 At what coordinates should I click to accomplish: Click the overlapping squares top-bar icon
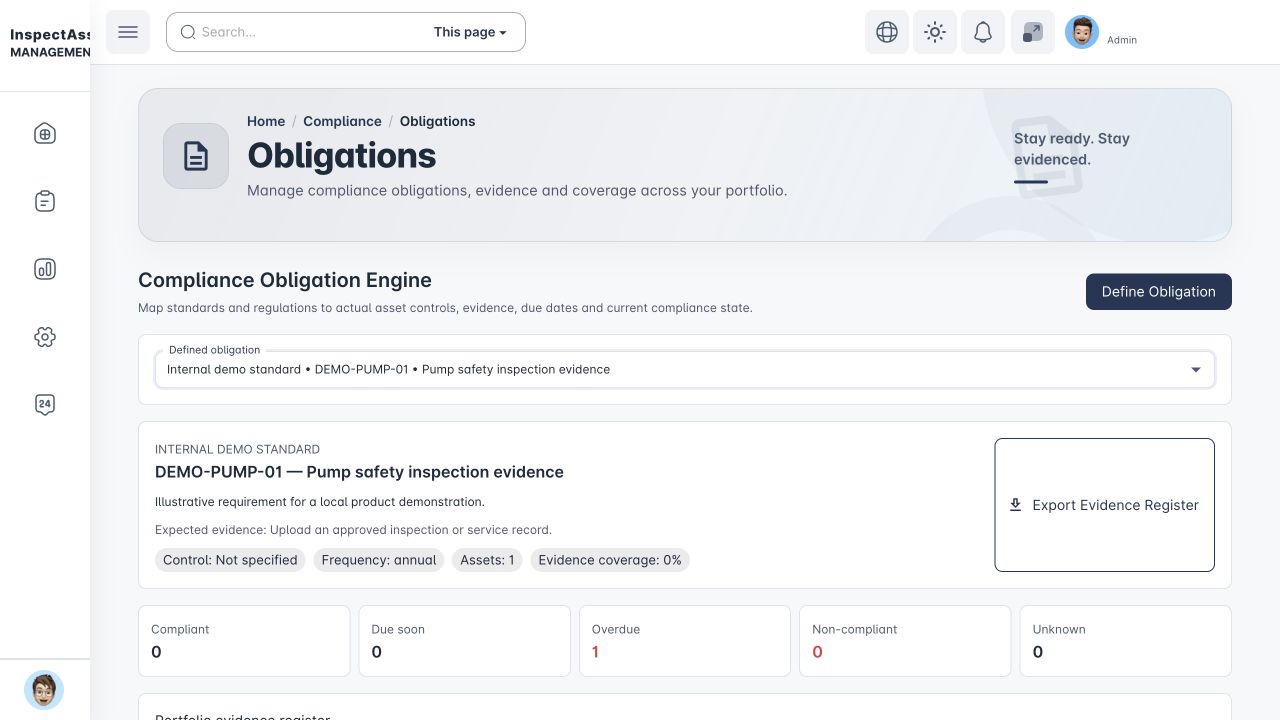point(1033,32)
